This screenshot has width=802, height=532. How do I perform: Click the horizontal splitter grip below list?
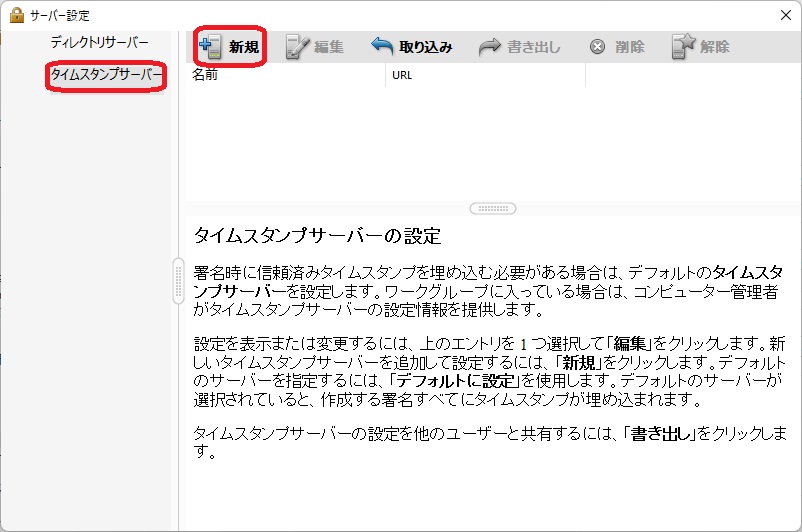[x=492, y=208]
